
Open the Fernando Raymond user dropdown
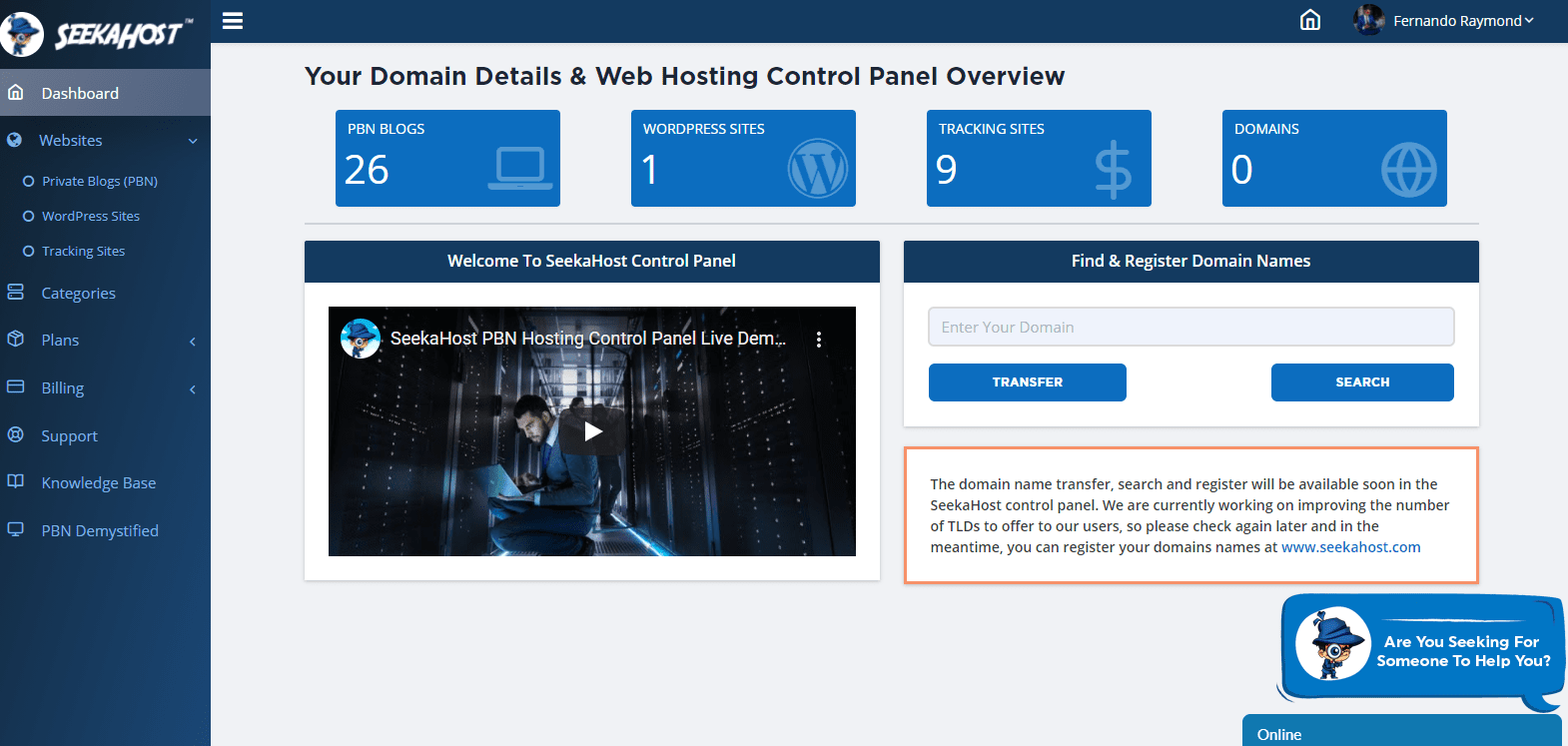point(1463,21)
